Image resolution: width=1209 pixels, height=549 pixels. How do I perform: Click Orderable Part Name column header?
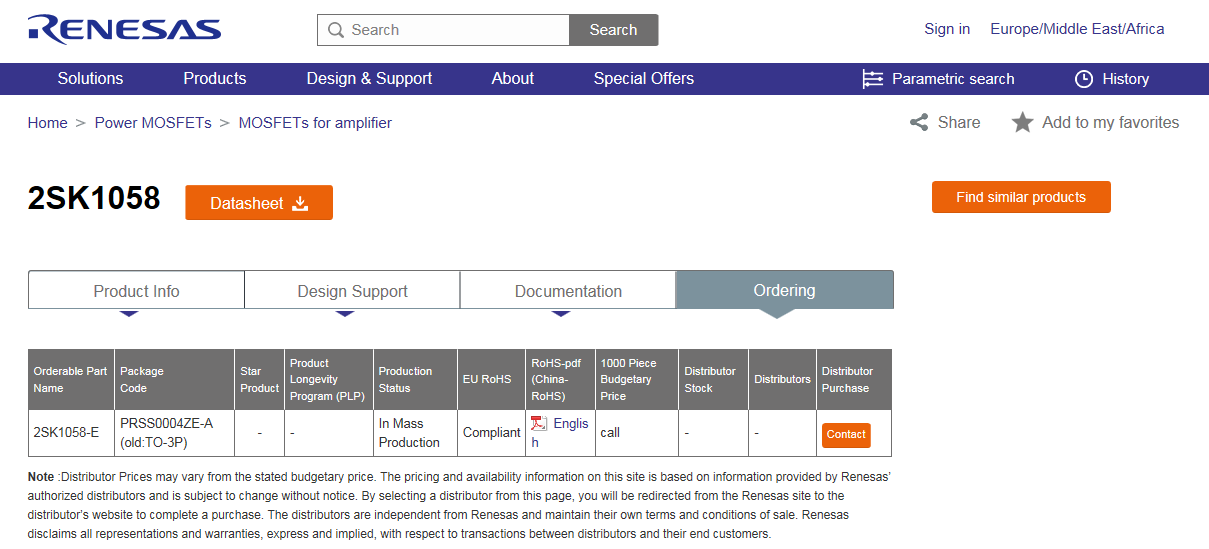[x=71, y=380]
